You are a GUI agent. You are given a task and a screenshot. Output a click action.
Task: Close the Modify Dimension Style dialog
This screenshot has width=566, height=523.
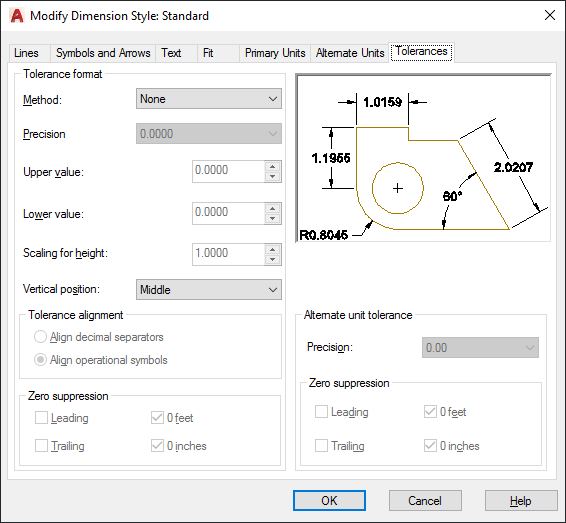[x=550, y=15]
